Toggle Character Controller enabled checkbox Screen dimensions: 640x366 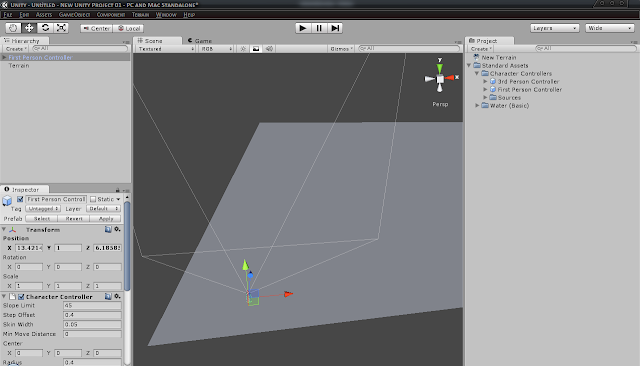click(x=21, y=297)
